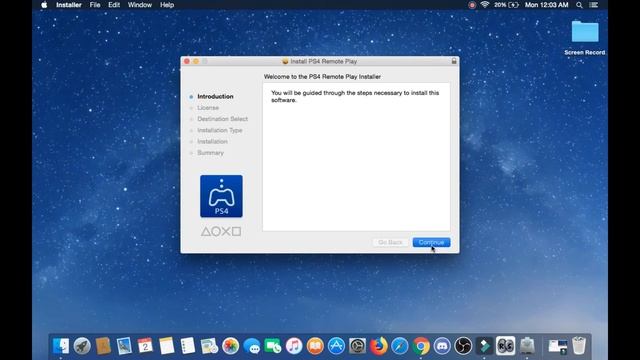Image resolution: width=640 pixels, height=360 pixels.
Task: Open Finder from the dock
Action: (61, 346)
